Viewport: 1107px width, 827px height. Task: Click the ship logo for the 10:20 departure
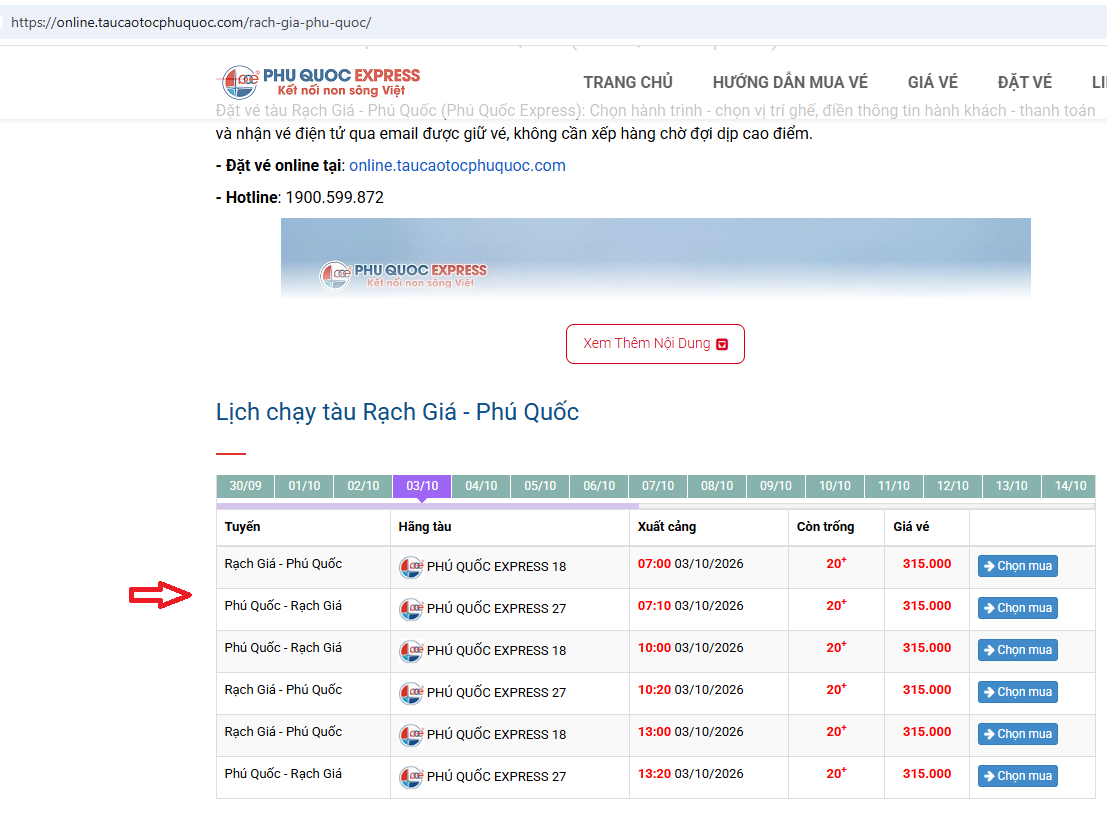pyautogui.click(x=411, y=692)
